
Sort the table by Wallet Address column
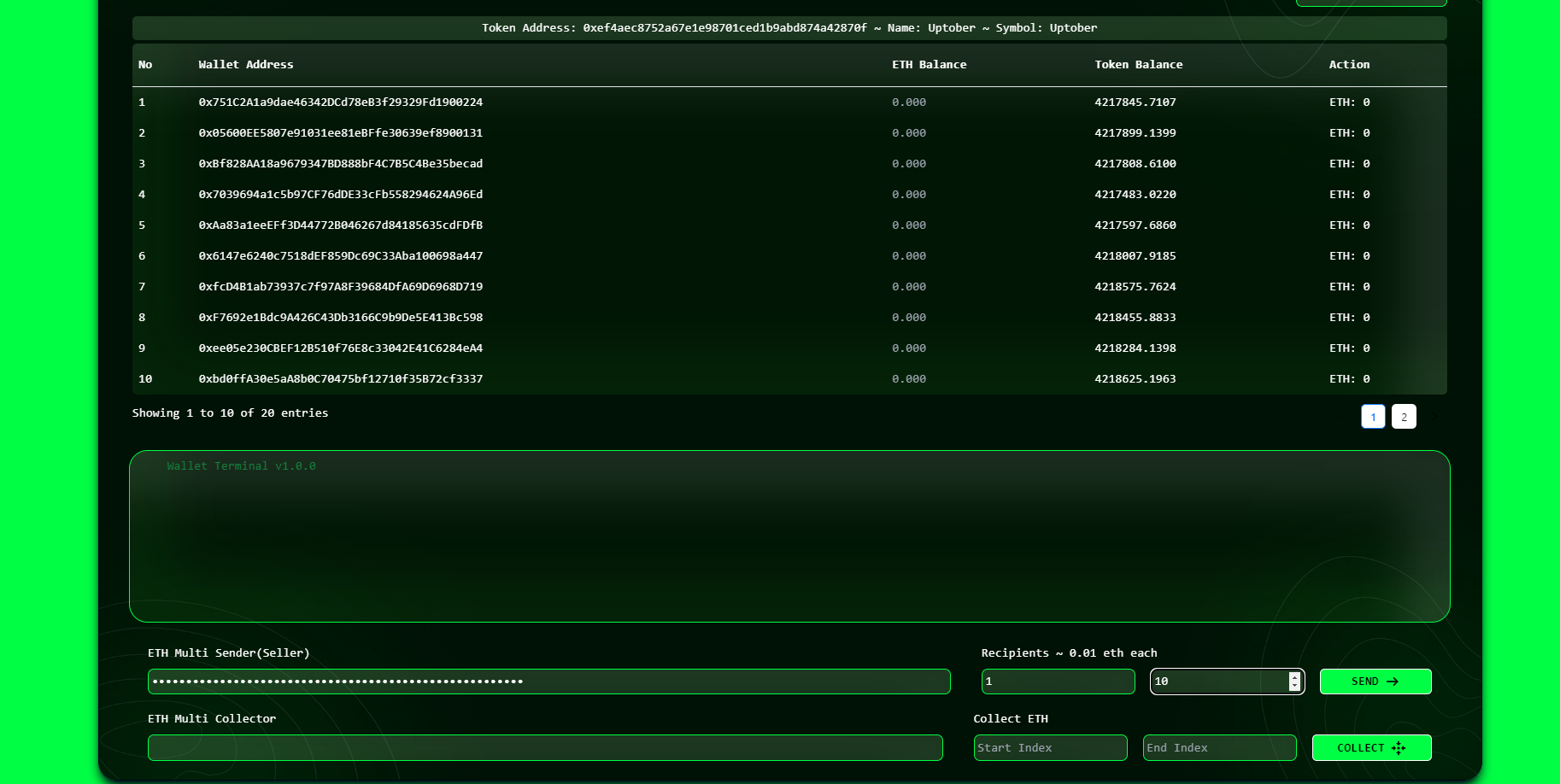pos(246,65)
